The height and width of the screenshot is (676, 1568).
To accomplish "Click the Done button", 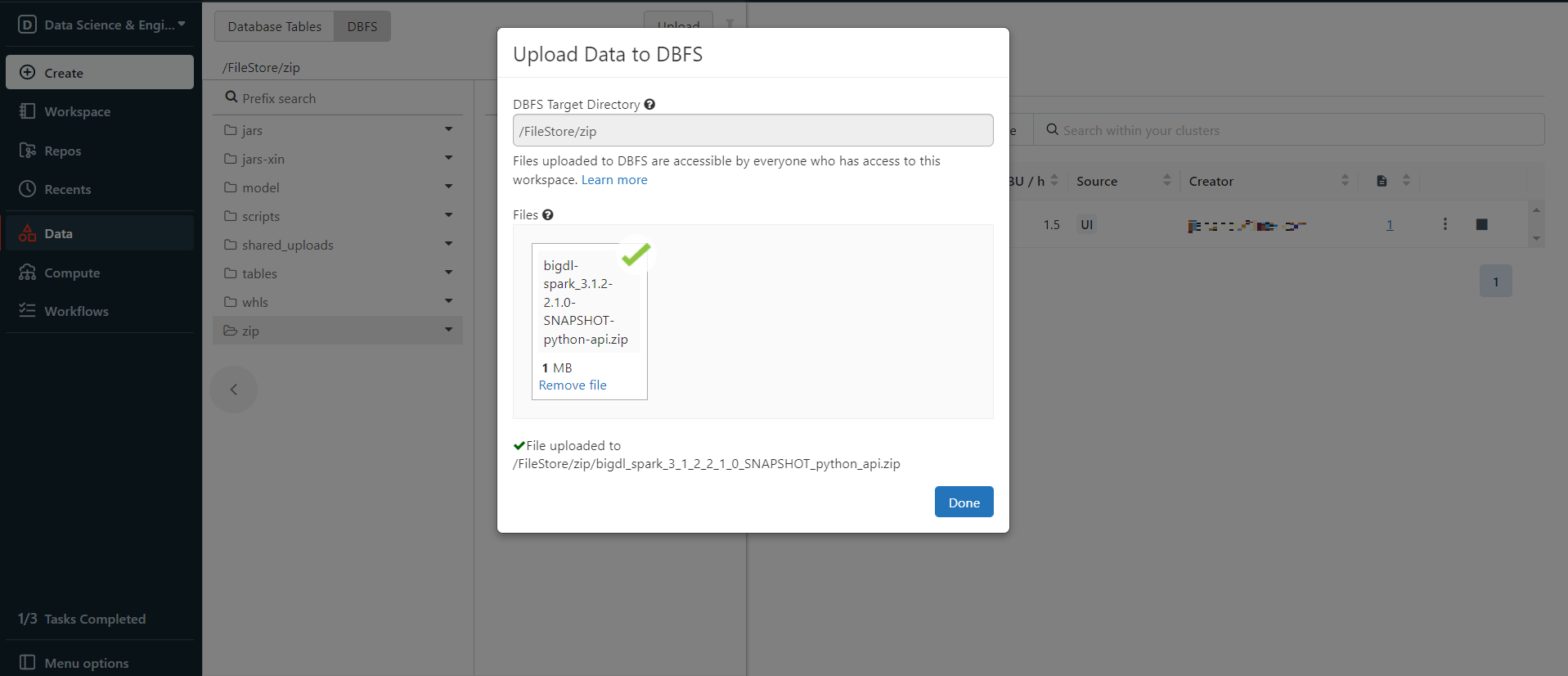I will [x=964, y=502].
